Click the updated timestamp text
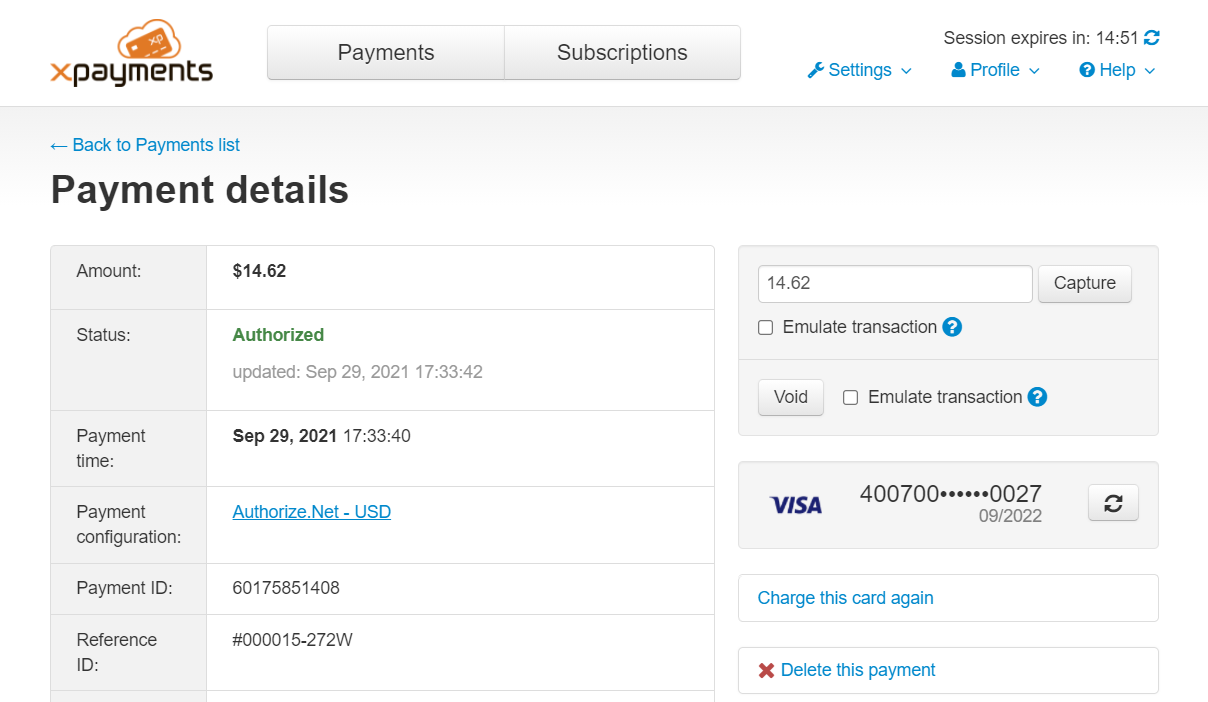 coord(358,372)
